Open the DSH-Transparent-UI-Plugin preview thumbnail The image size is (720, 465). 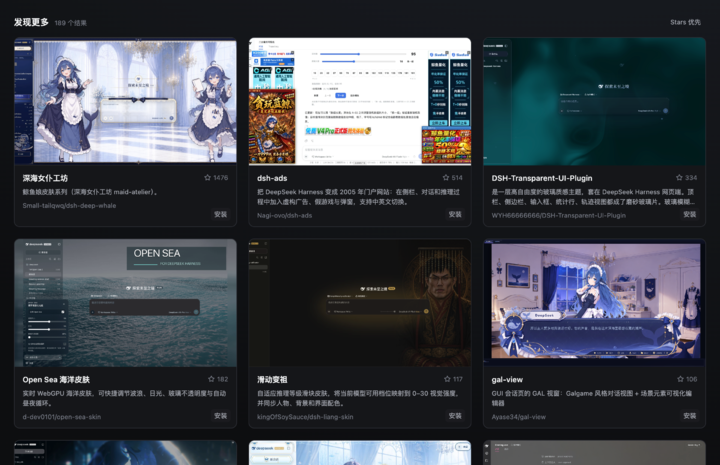(x=594, y=101)
